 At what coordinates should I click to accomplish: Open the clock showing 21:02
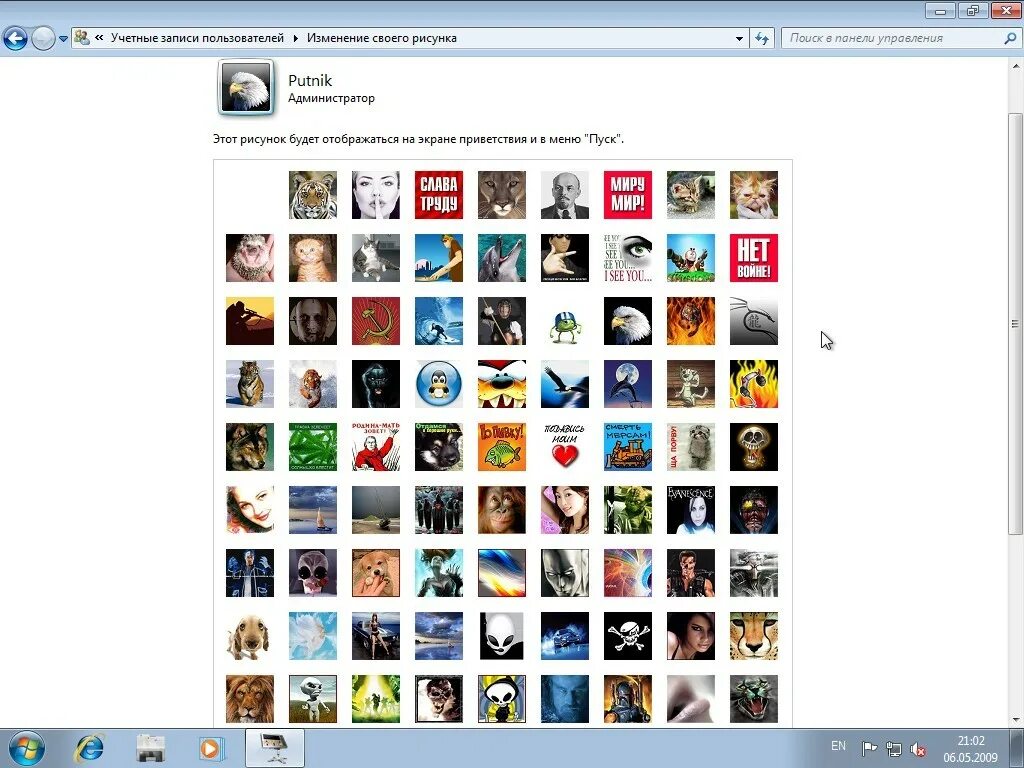click(x=970, y=749)
